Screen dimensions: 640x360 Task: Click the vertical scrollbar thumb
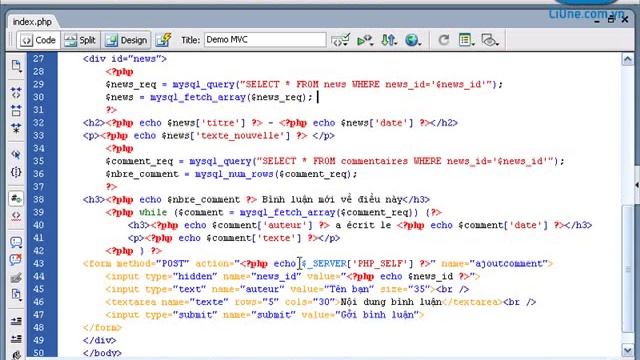(x=628, y=269)
